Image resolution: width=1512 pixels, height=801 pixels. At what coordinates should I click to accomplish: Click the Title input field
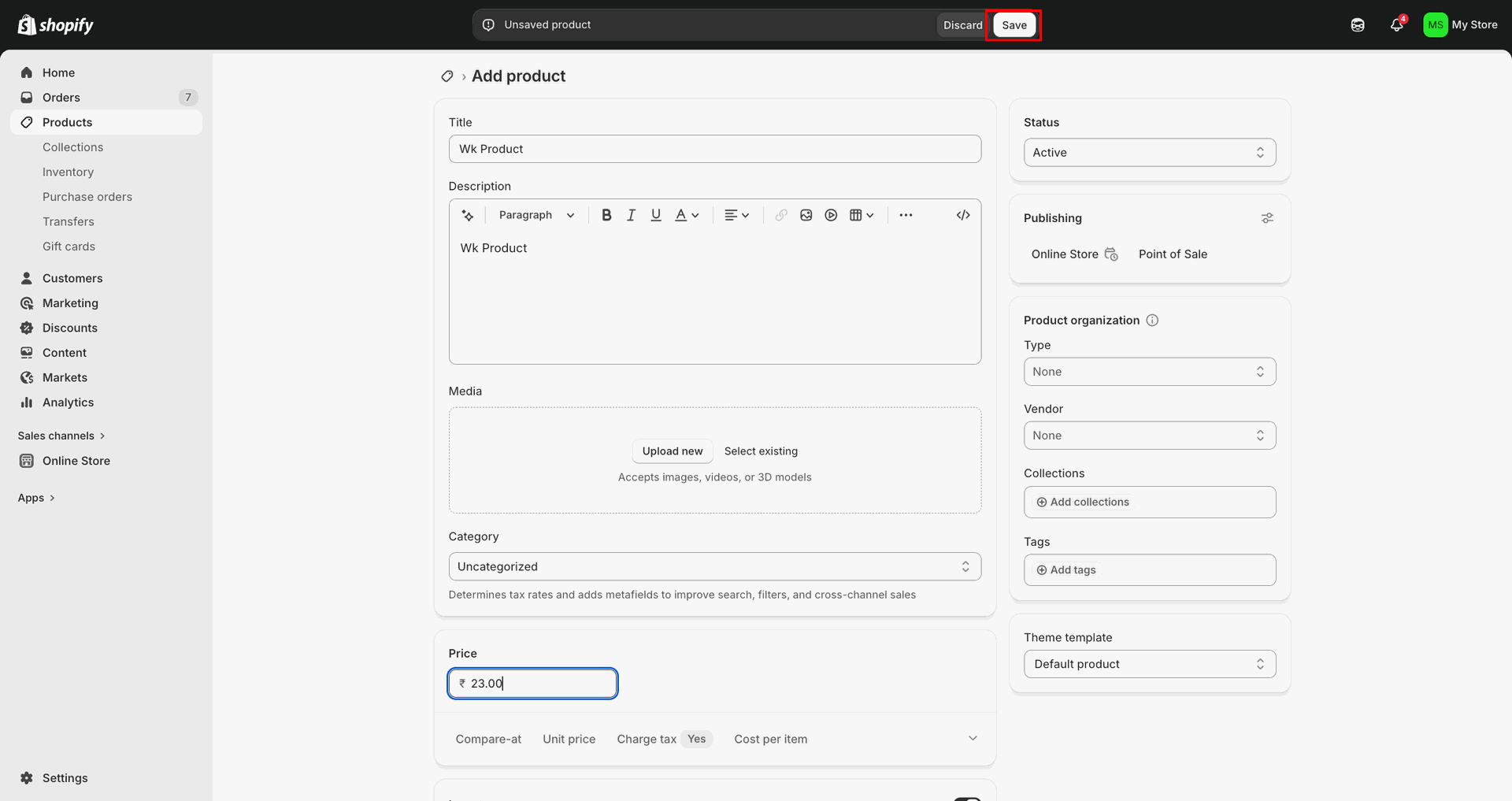[715, 149]
